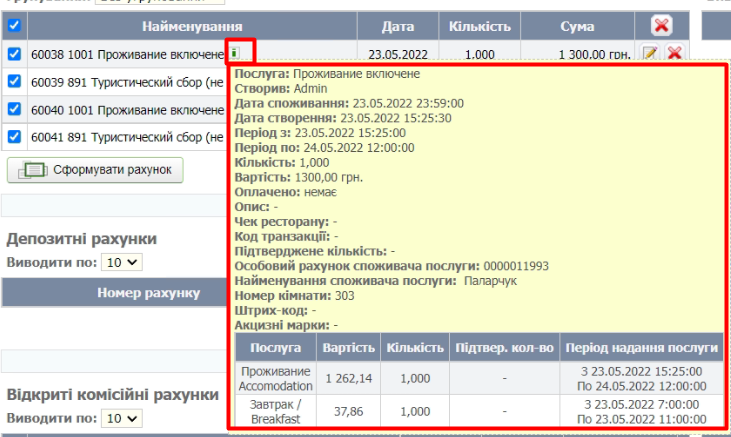Click the Сума column header
Viewport: 731px width, 437px height.
tap(577, 26)
